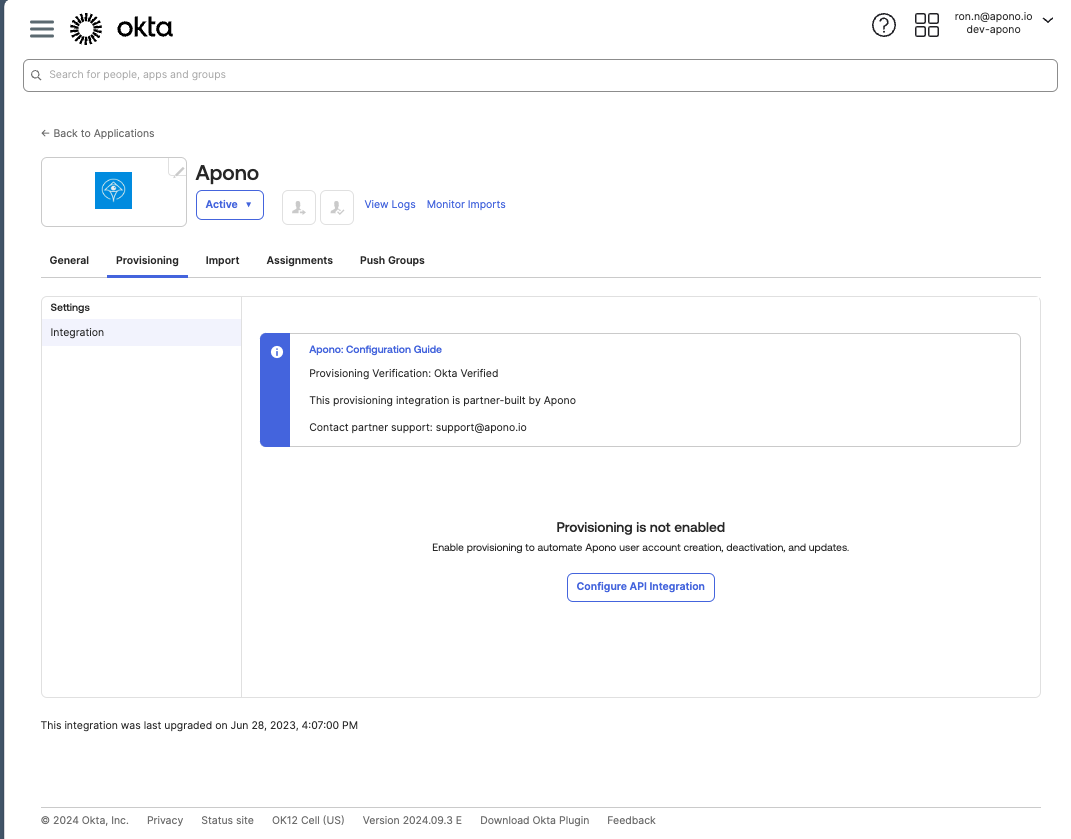This screenshot has height=839, width=1071.
Task: Click the user with checkmark icon button
Action: (x=337, y=207)
